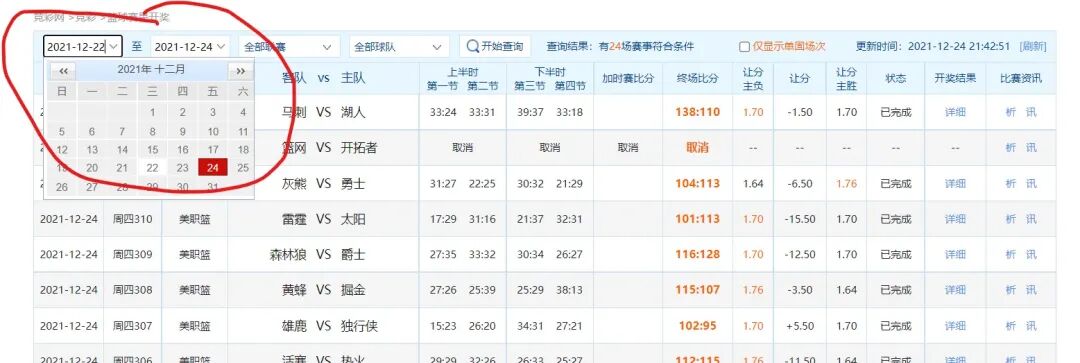The width and height of the screenshot is (1080, 363).
Task: Open 详细 for 黄蜂 VS 掘金
Action: pos(955,290)
